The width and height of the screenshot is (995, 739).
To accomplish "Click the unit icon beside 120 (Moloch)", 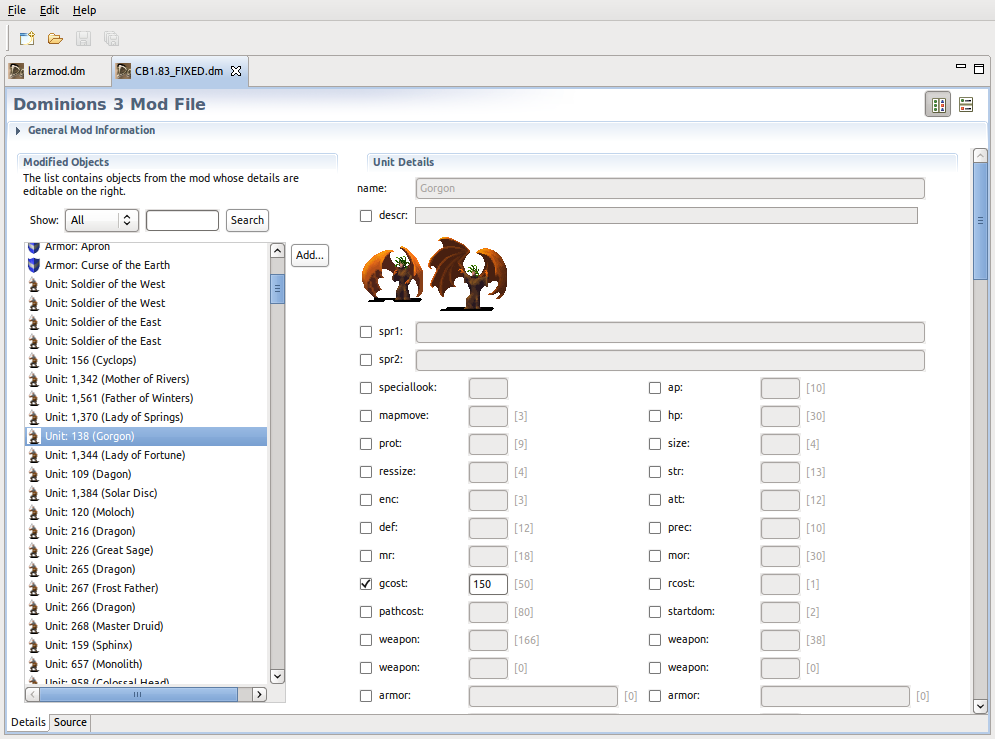I will point(34,513).
